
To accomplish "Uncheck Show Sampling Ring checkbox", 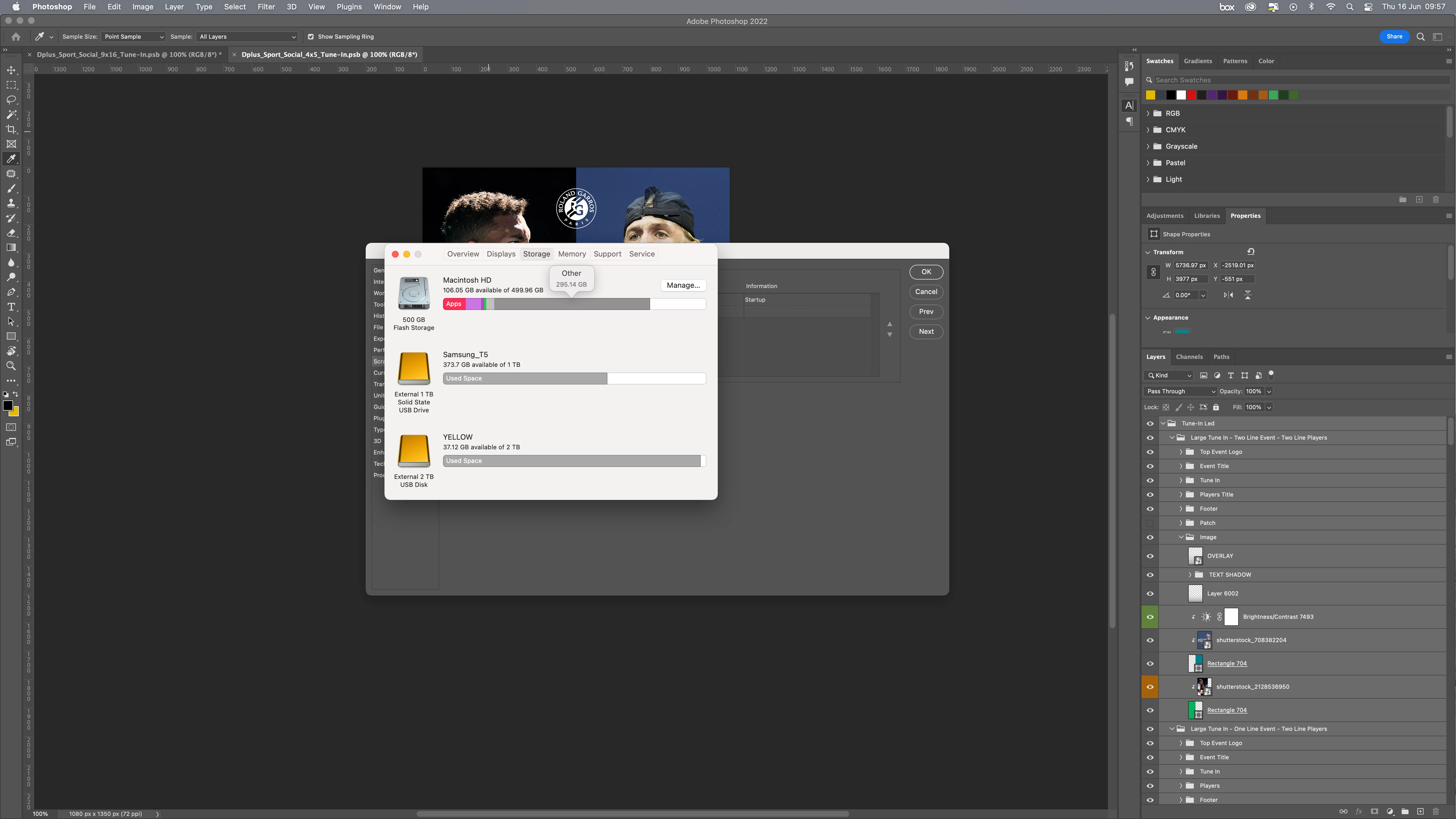I will click(x=310, y=37).
